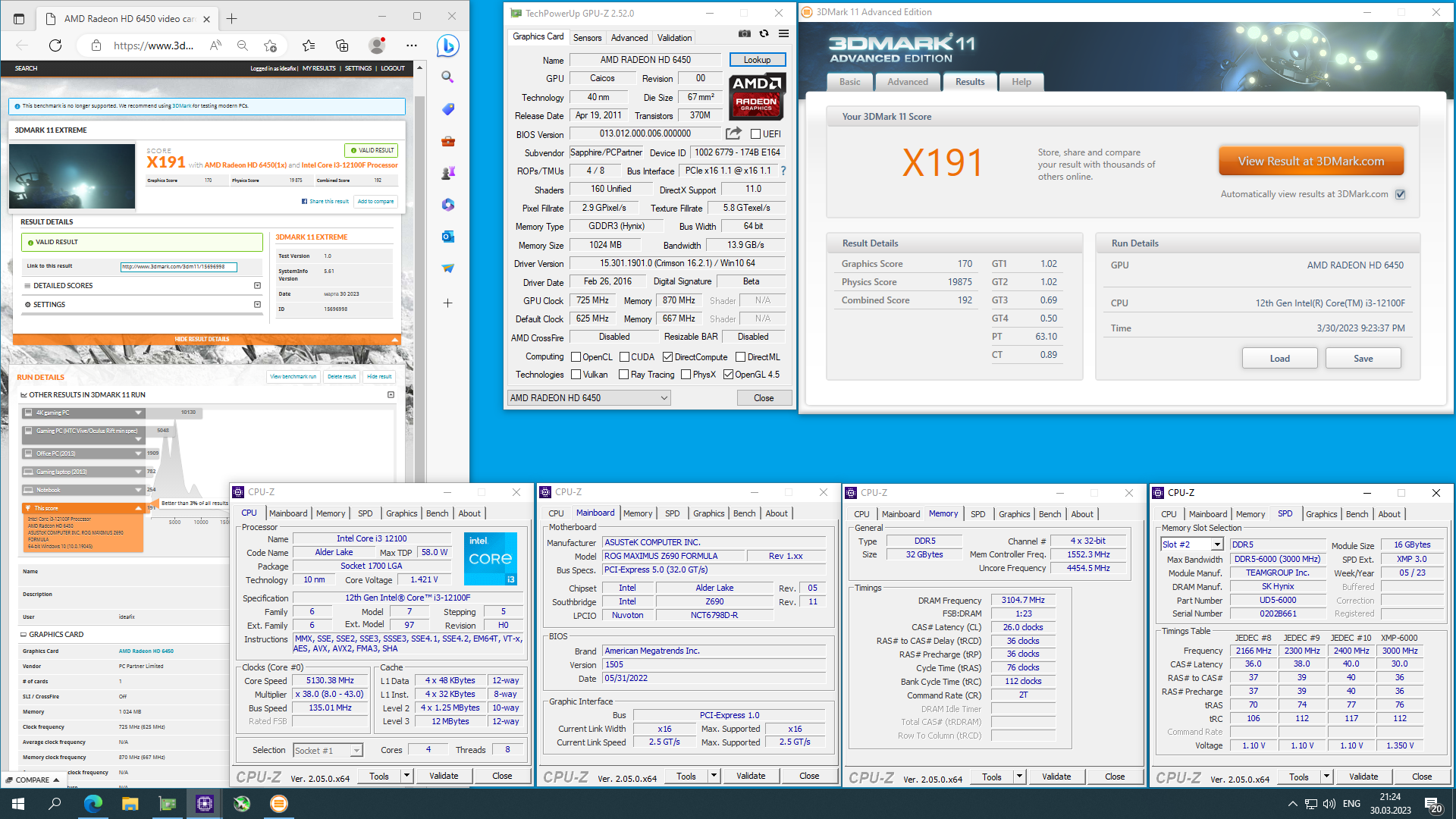Click the Edge address bar URL

(154, 45)
